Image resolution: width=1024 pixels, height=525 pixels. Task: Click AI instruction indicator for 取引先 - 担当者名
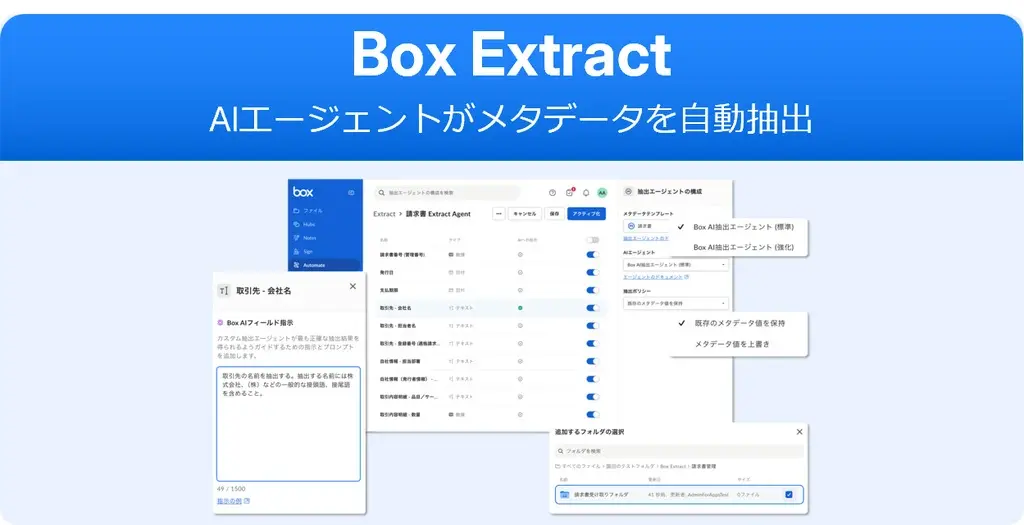pyautogui.click(x=520, y=325)
